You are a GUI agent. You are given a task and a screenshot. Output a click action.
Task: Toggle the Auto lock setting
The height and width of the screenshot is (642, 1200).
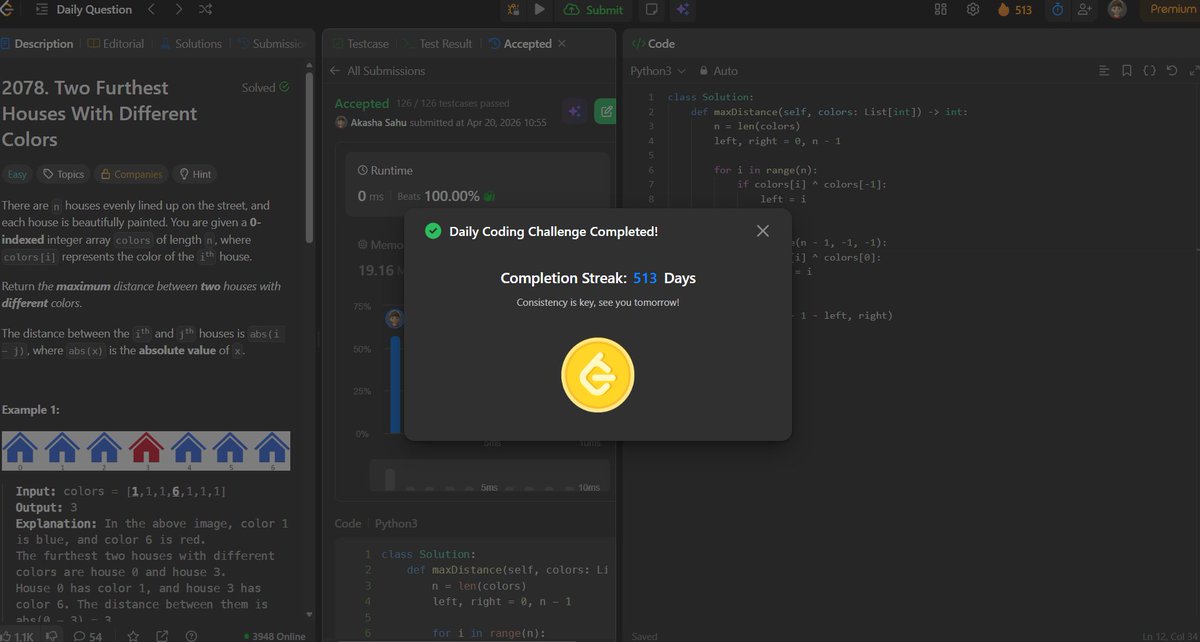coord(719,71)
